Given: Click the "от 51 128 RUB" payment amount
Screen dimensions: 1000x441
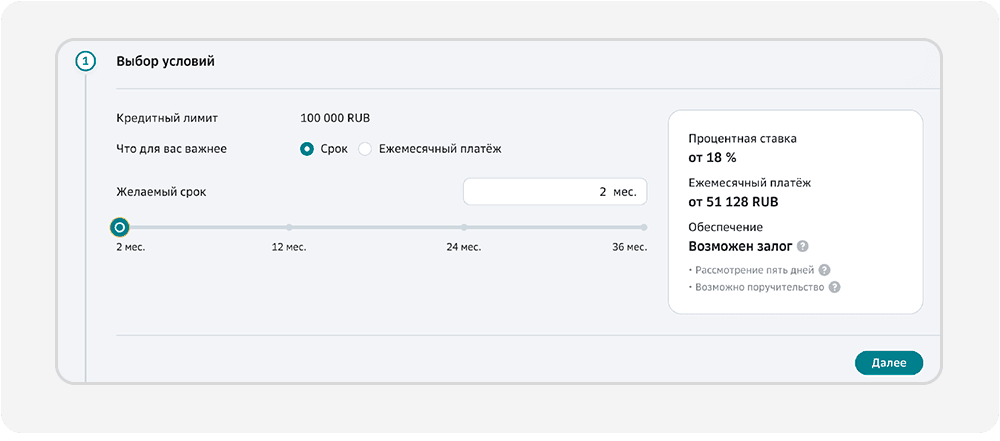Looking at the screenshot, I should [733, 201].
